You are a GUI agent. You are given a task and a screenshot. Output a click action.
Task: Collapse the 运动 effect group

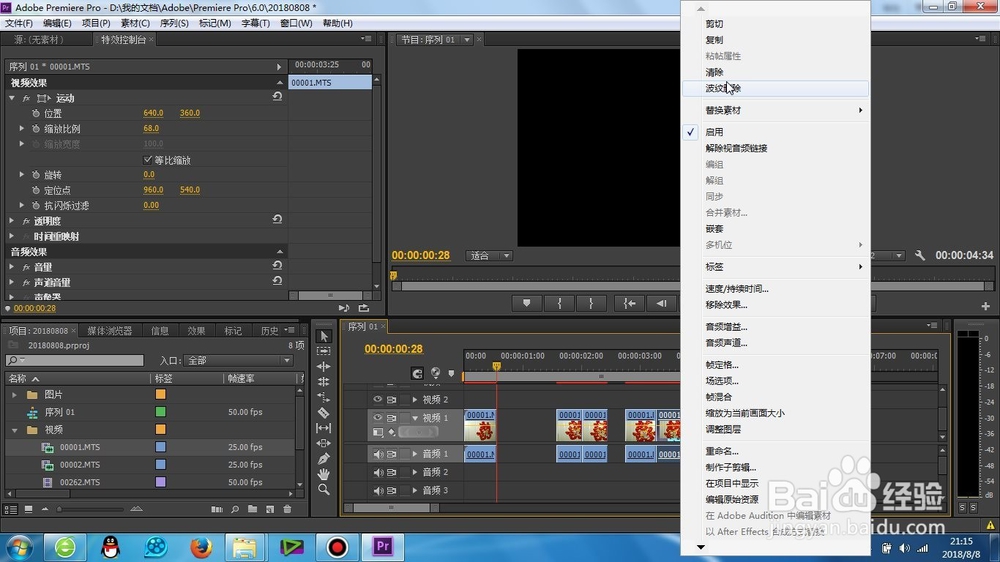(x=11, y=98)
